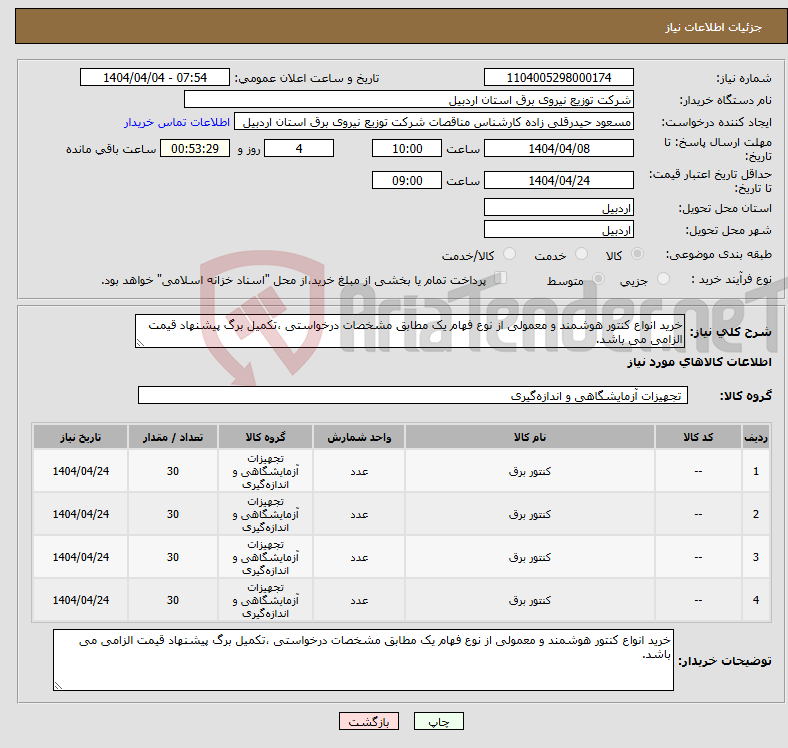Select row 1 کنتور برق item

tap(530, 471)
